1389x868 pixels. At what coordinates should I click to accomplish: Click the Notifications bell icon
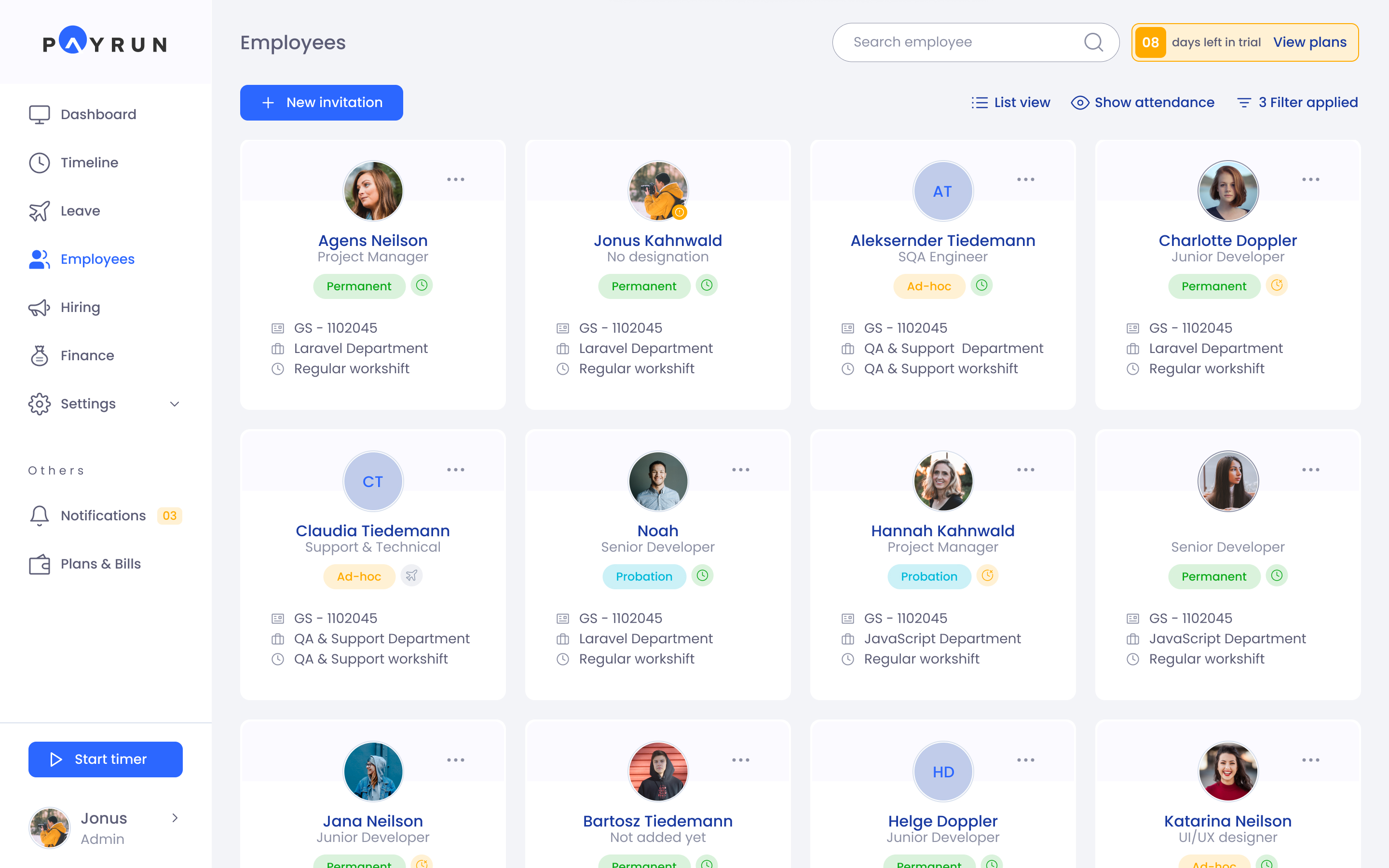pos(39,515)
